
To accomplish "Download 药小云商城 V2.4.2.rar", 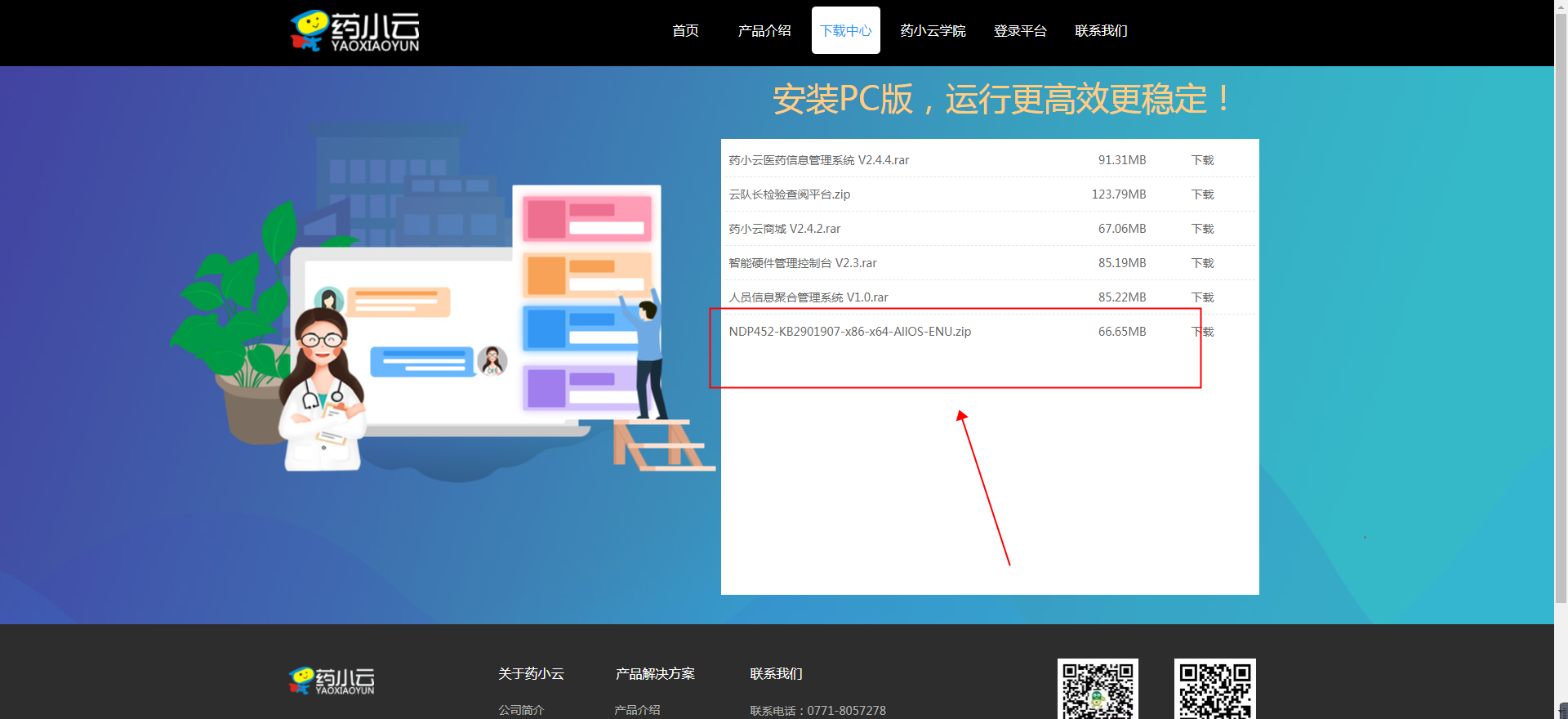I will click(x=1202, y=229).
